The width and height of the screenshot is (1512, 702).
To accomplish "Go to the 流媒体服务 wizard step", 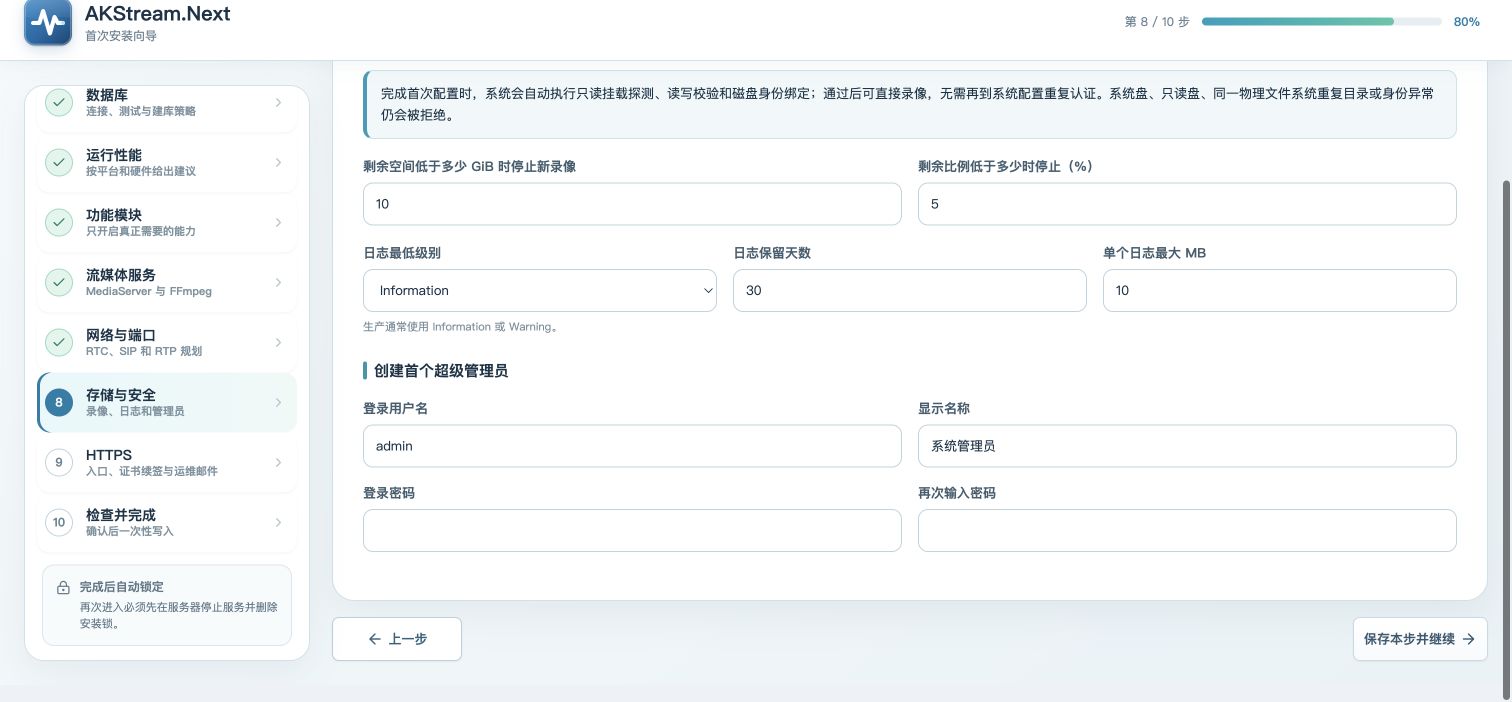I will pyautogui.click(x=167, y=282).
